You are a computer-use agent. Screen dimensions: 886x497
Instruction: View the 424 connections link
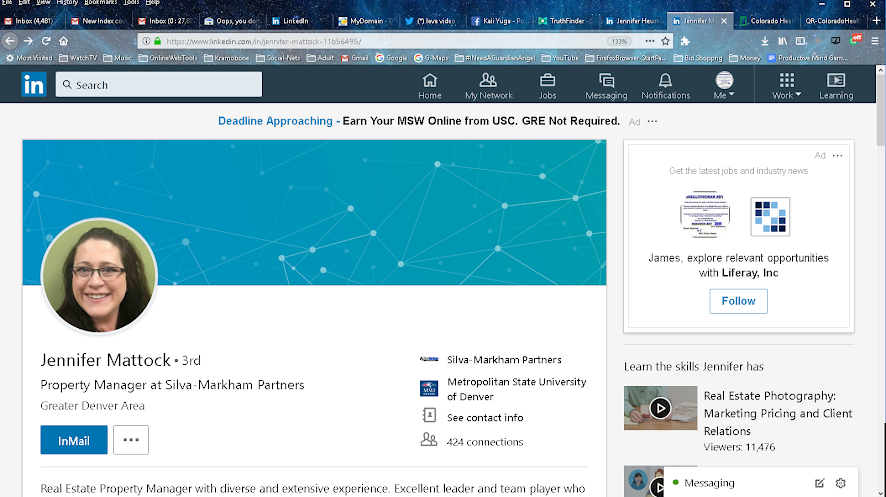(x=485, y=442)
